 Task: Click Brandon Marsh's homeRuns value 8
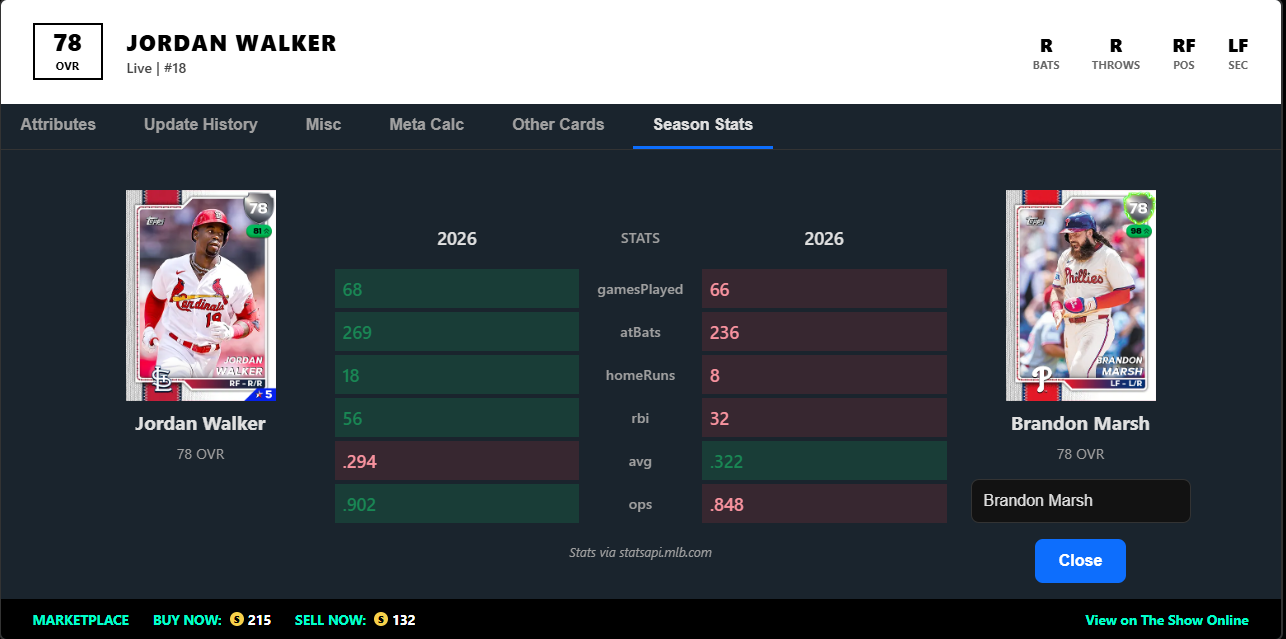tap(824, 375)
